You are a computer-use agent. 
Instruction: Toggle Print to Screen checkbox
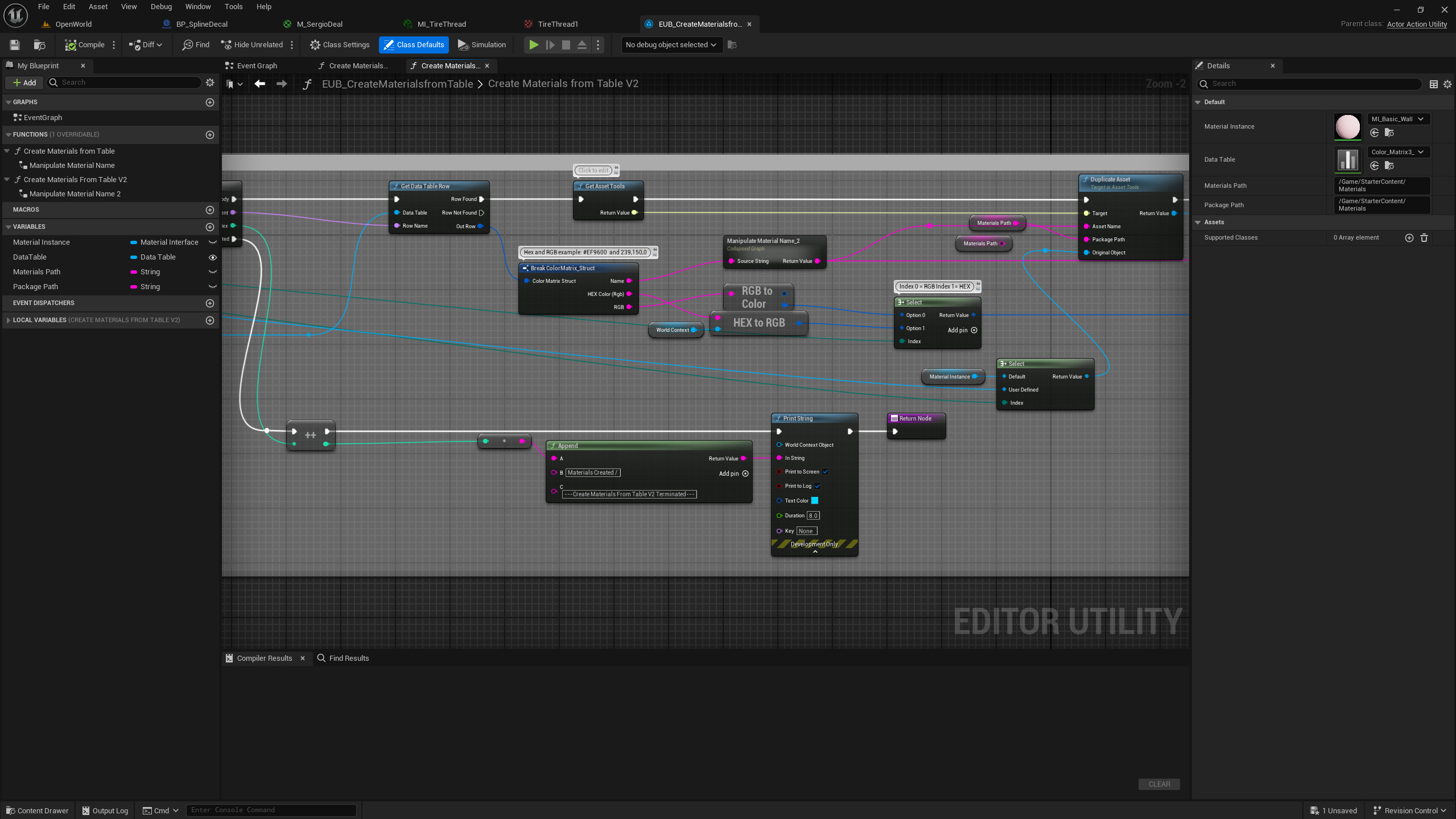pos(826,471)
